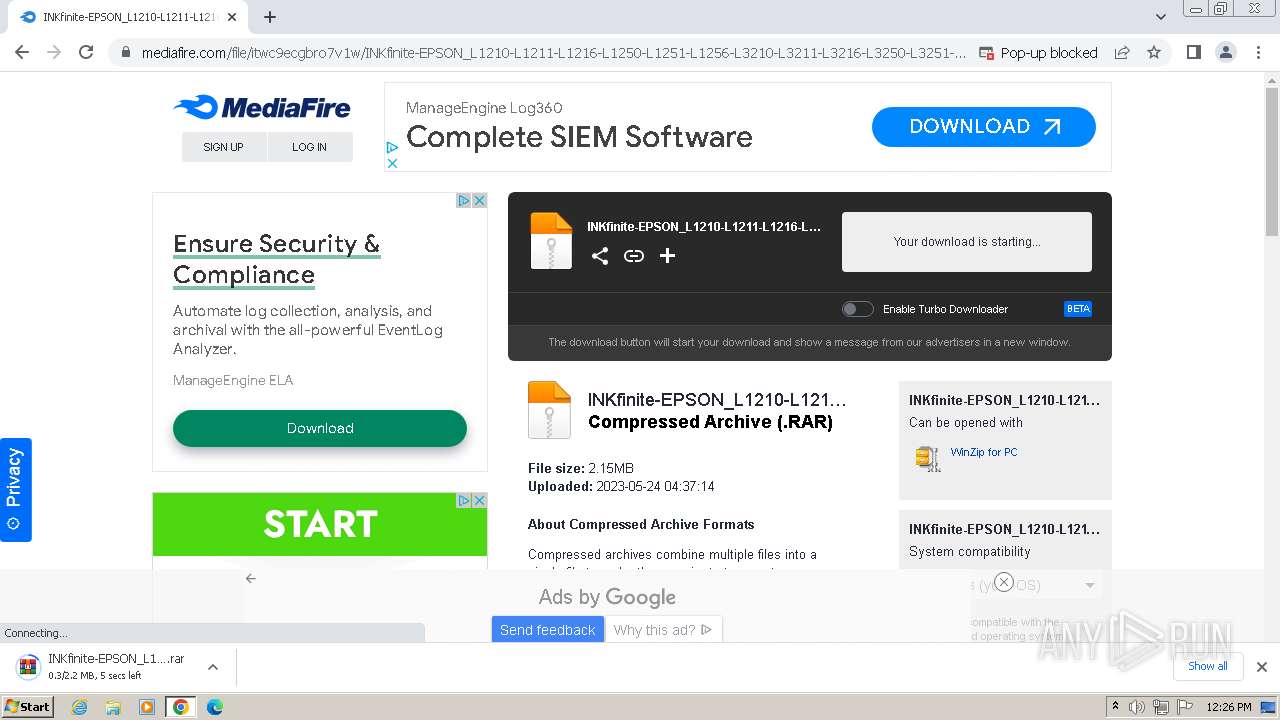
Task: Open the share page icon in address bar
Action: click(x=1122, y=53)
